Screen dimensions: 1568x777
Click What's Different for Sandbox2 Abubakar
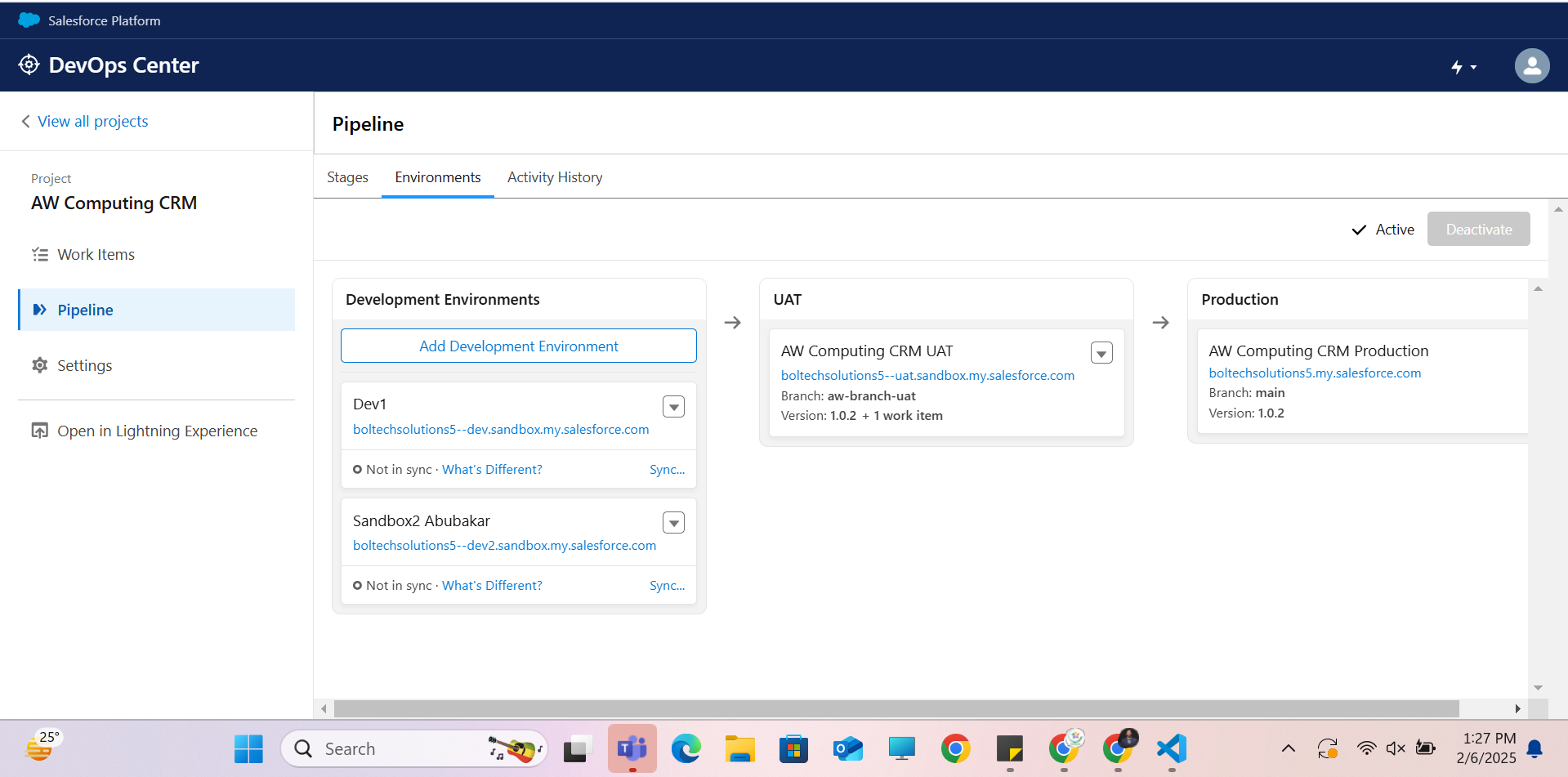coord(492,585)
